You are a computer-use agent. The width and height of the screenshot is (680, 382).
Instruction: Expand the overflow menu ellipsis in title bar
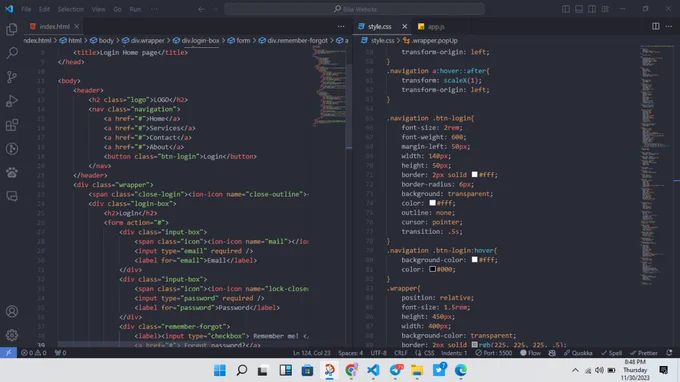coord(154,9)
